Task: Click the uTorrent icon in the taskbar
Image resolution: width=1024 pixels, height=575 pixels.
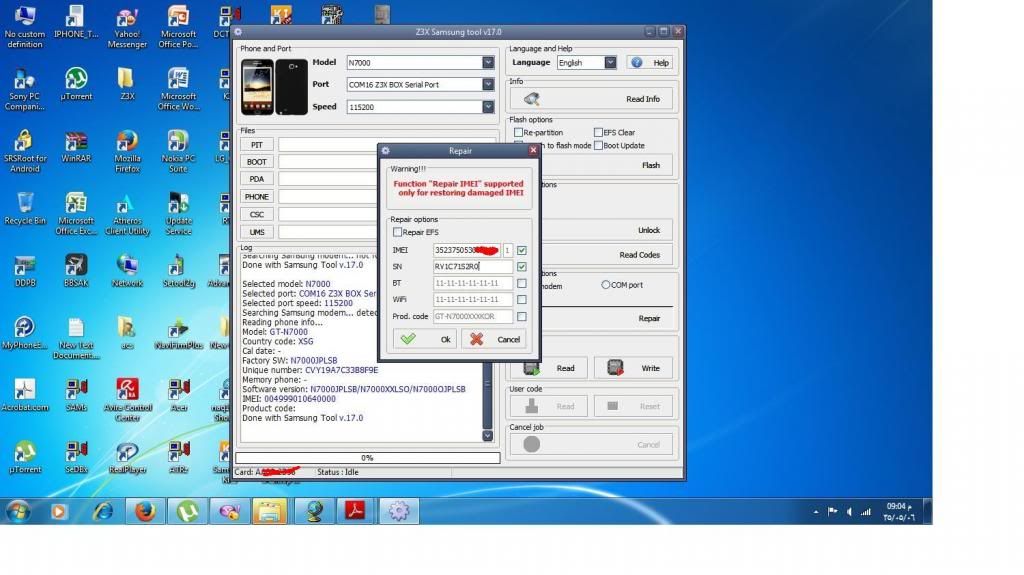Action: 187,511
